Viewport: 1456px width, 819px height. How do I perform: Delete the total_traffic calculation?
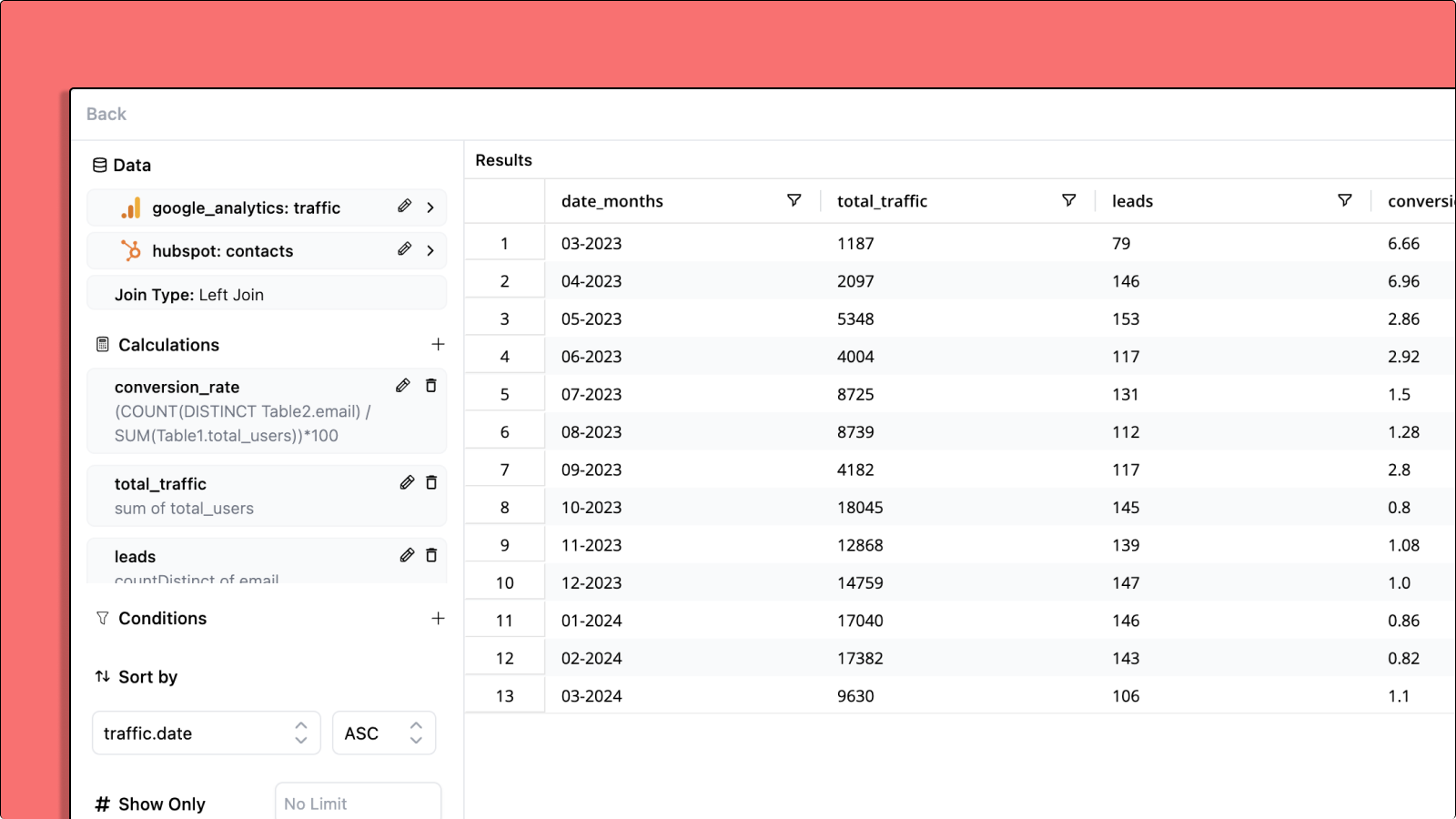(x=431, y=483)
